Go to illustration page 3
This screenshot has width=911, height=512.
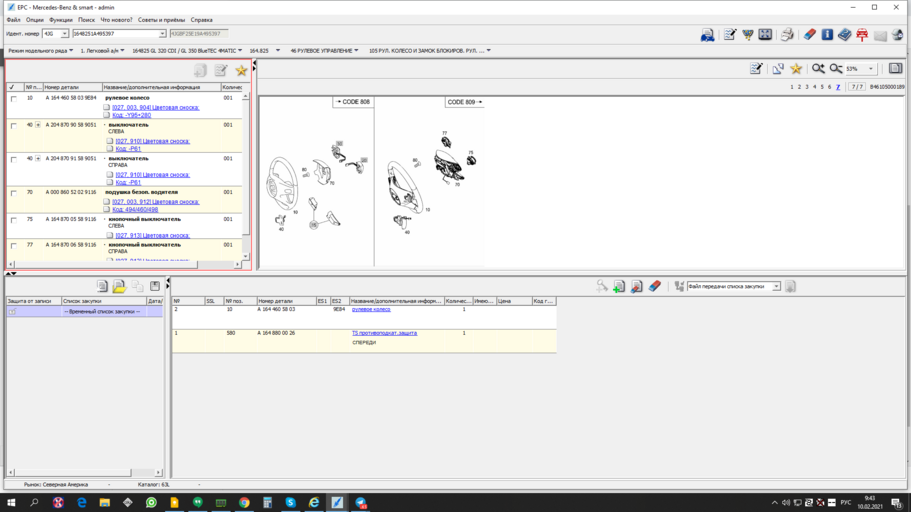pyautogui.click(x=806, y=87)
